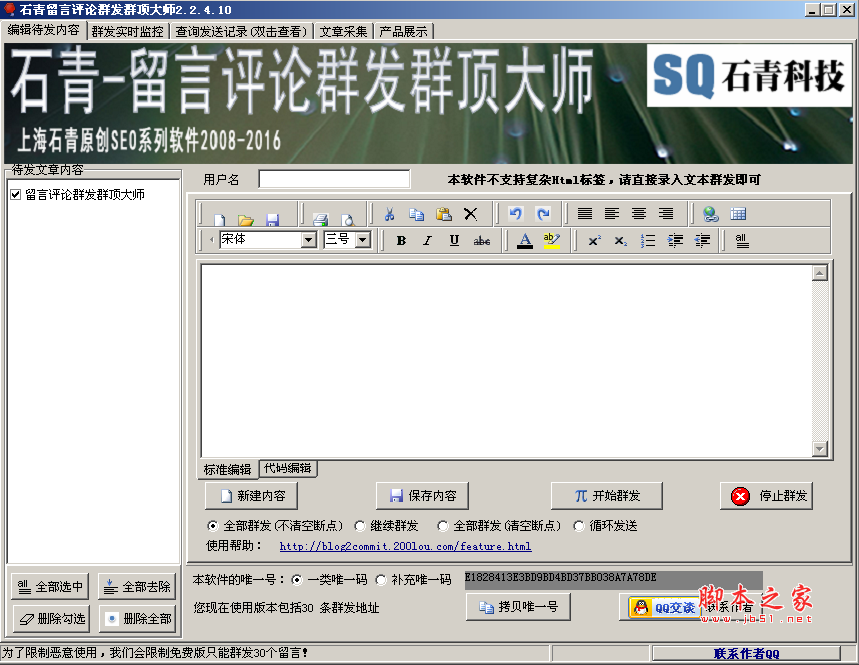The width and height of the screenshot is (859, 665).
Task: Open print preview with magnifier icon
Action: (x=347, y=220)
